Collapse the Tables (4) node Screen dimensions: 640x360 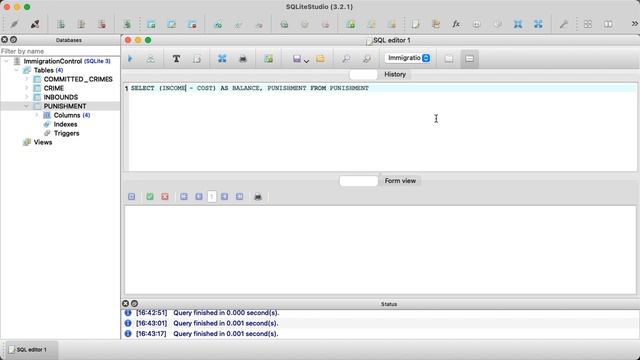[x=16, y=70]
